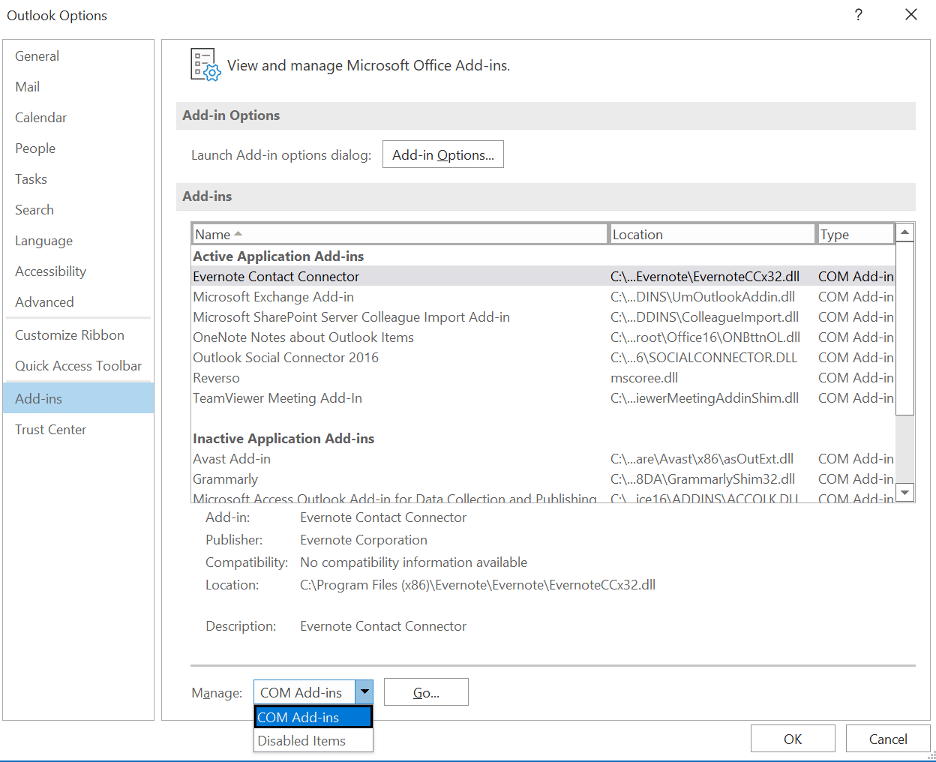936x762 pixels.
Task: Click the Inactive Application Add-ins group heading
Action: pos(284,439)
